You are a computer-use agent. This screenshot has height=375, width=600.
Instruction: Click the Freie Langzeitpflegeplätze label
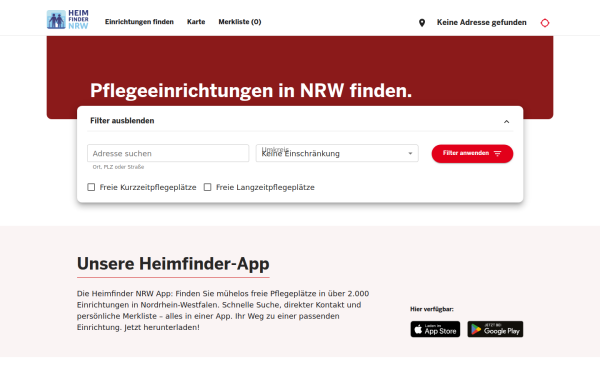click(x=265, y=187)
